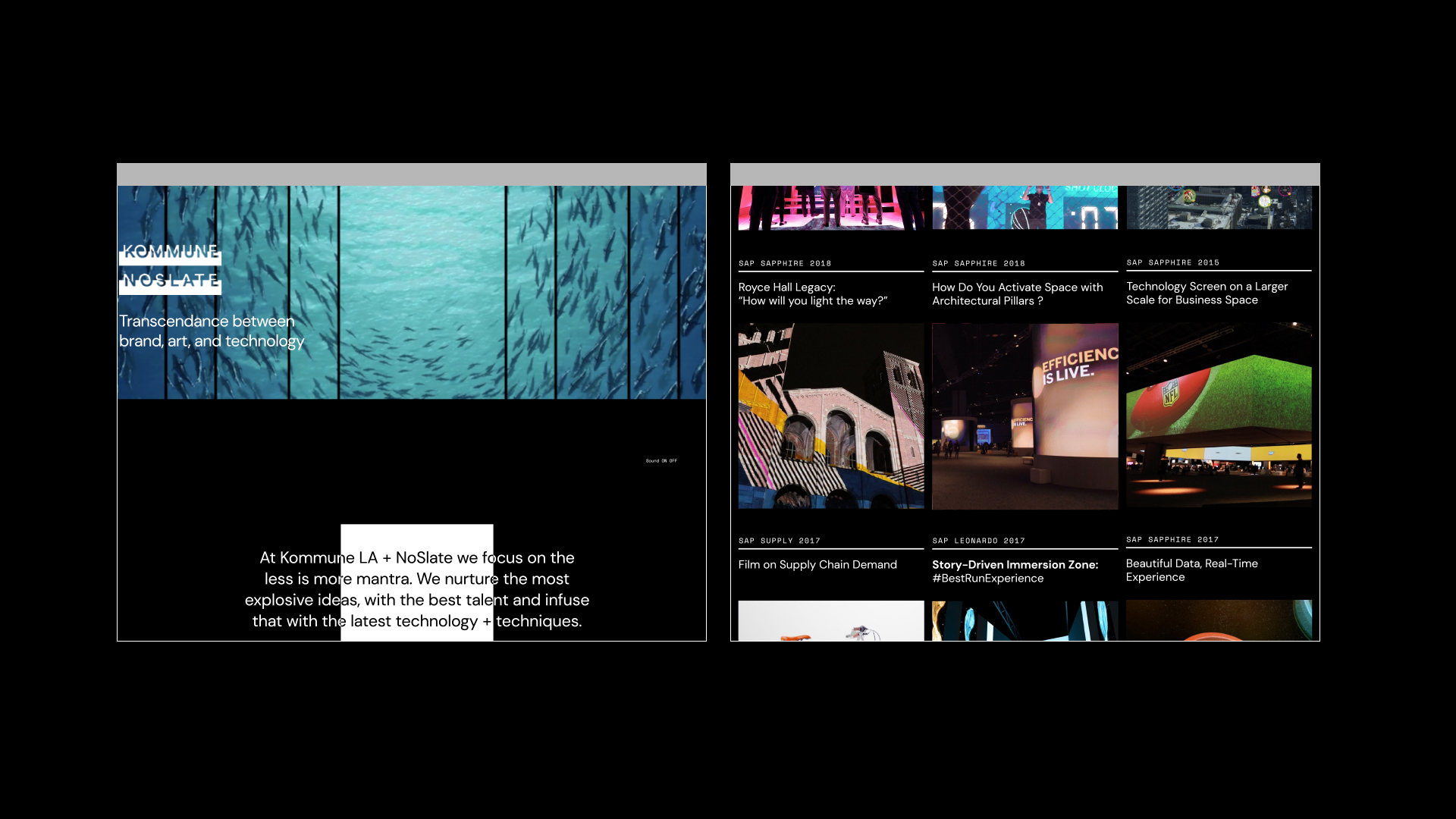This screenshot has height=819, width=1456.
Task: Click the dark blue thumbnail below Story-Driven Immersion
Action: pos(1025,621)
